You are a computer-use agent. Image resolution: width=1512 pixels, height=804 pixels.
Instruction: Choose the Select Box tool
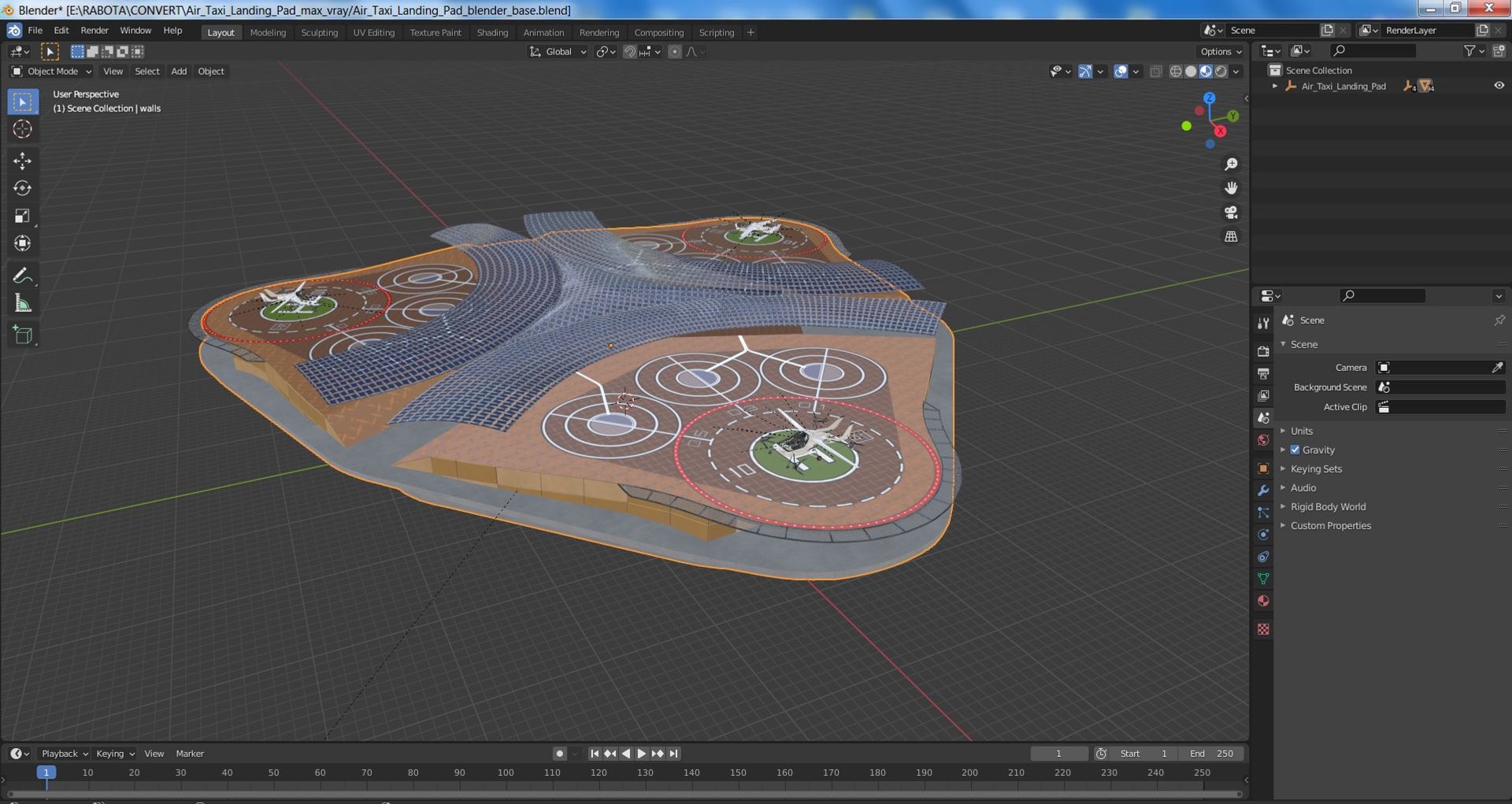(x=22, y=102)
